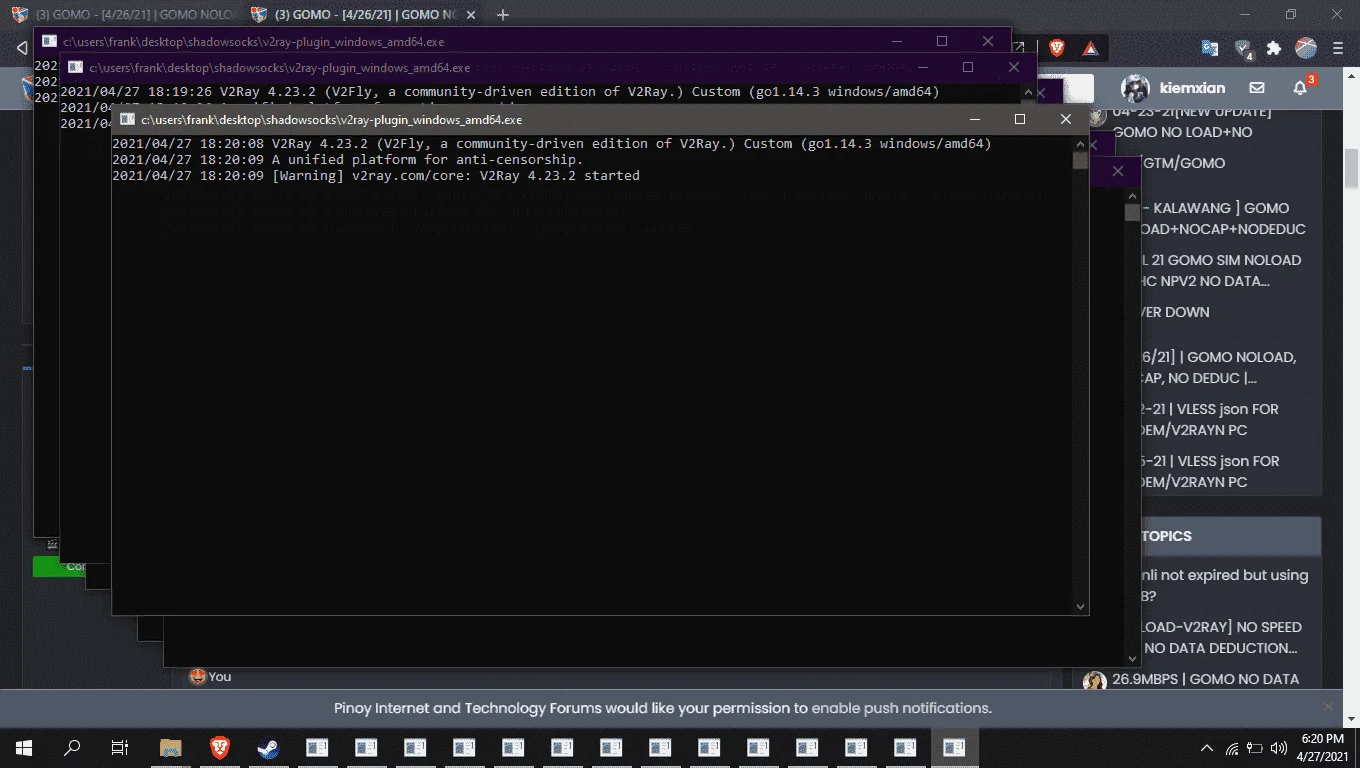This screenshot has width=1360, height=768.
Task: Close the active GOMO browser tab
Action: (x=472, y=15)
